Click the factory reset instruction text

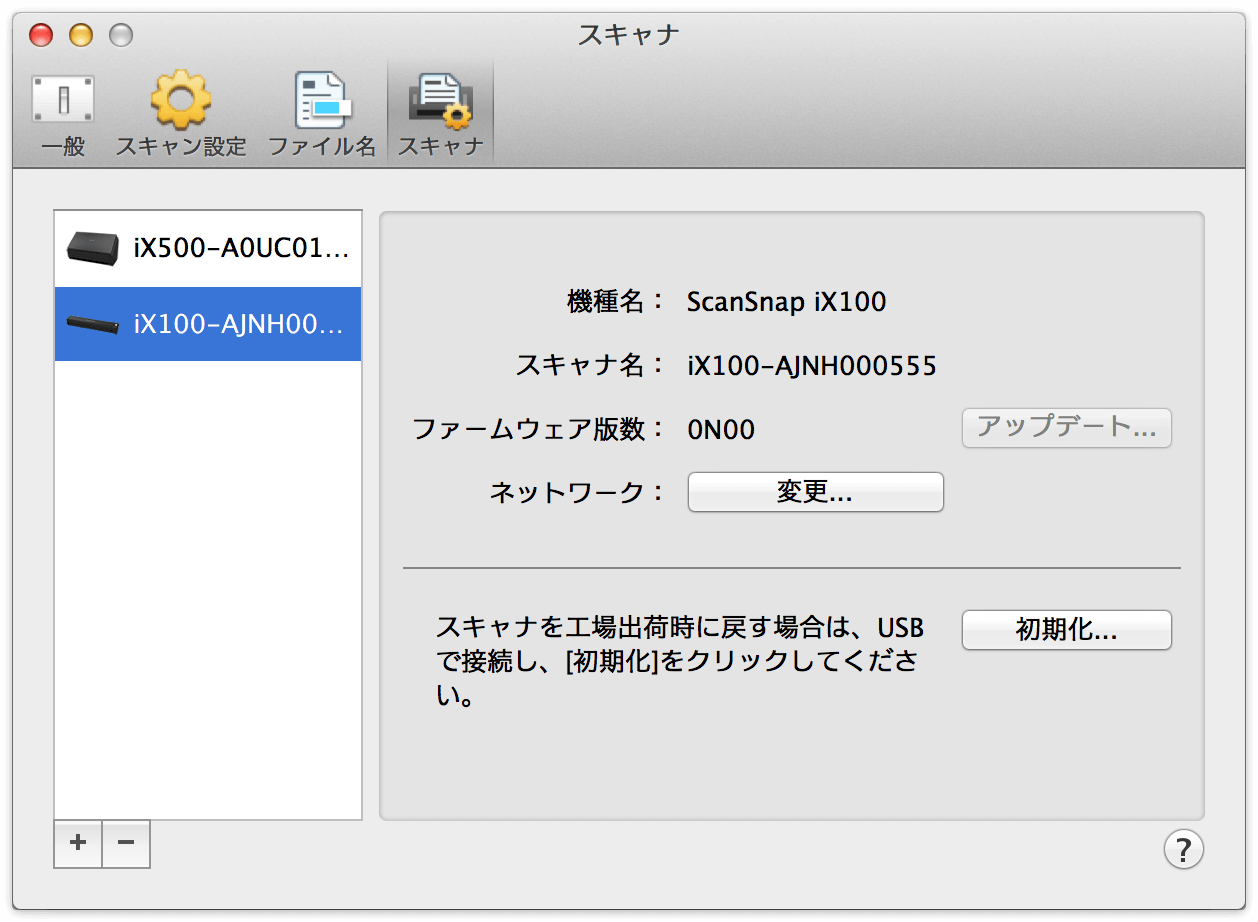(x=679, y=662)
